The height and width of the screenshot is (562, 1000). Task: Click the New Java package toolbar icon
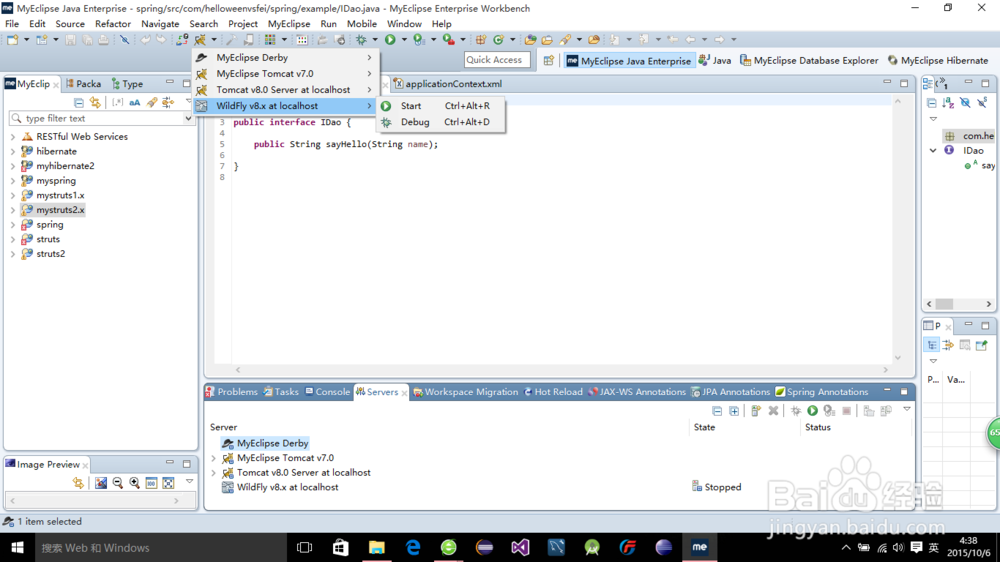481,40
